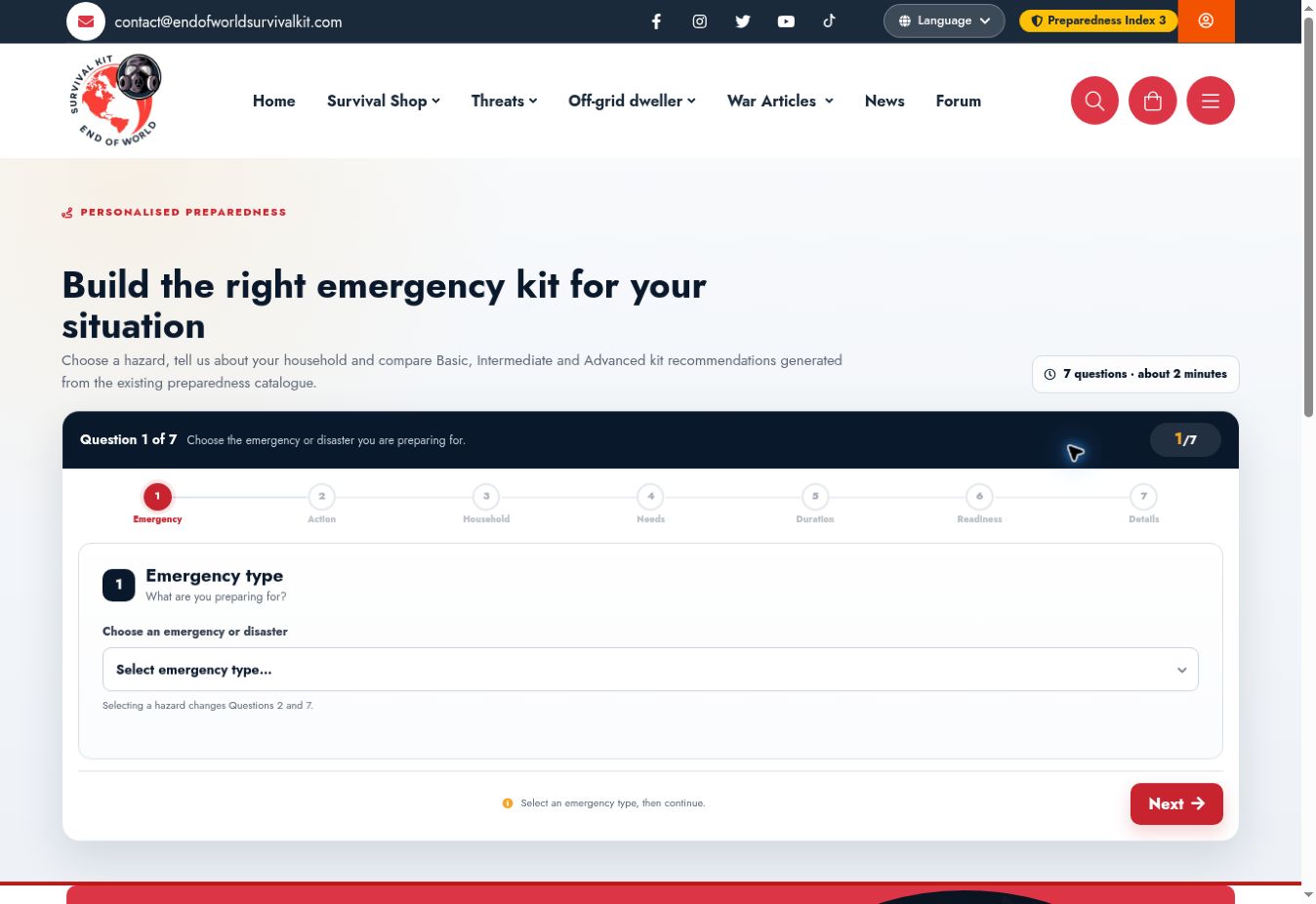Expand the Off-grid dweller menu
This screenshot has width=1316, height=904.
click(x=632, y=101)
